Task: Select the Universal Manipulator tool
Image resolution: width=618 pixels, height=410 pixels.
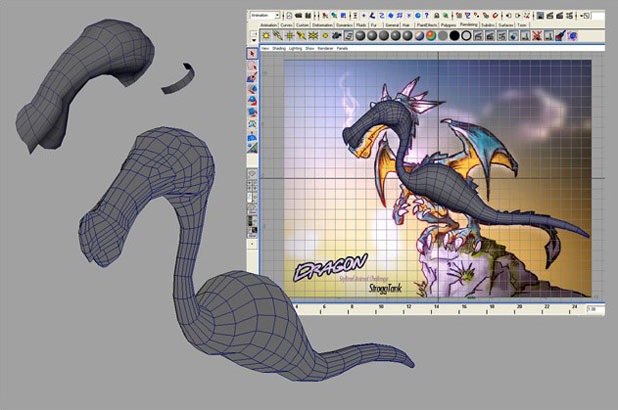Action: [x=252, y=124]
